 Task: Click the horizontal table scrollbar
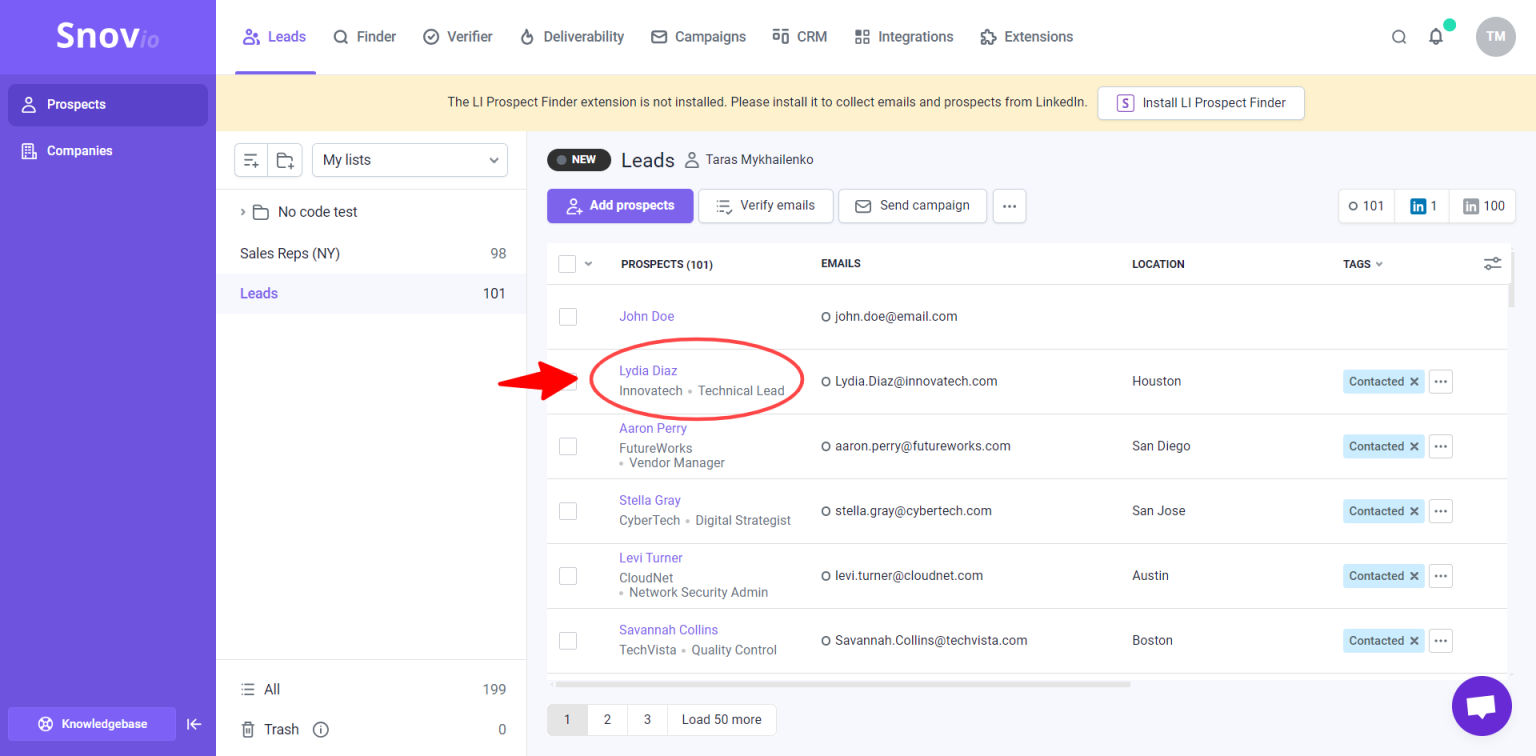[842, 685]
